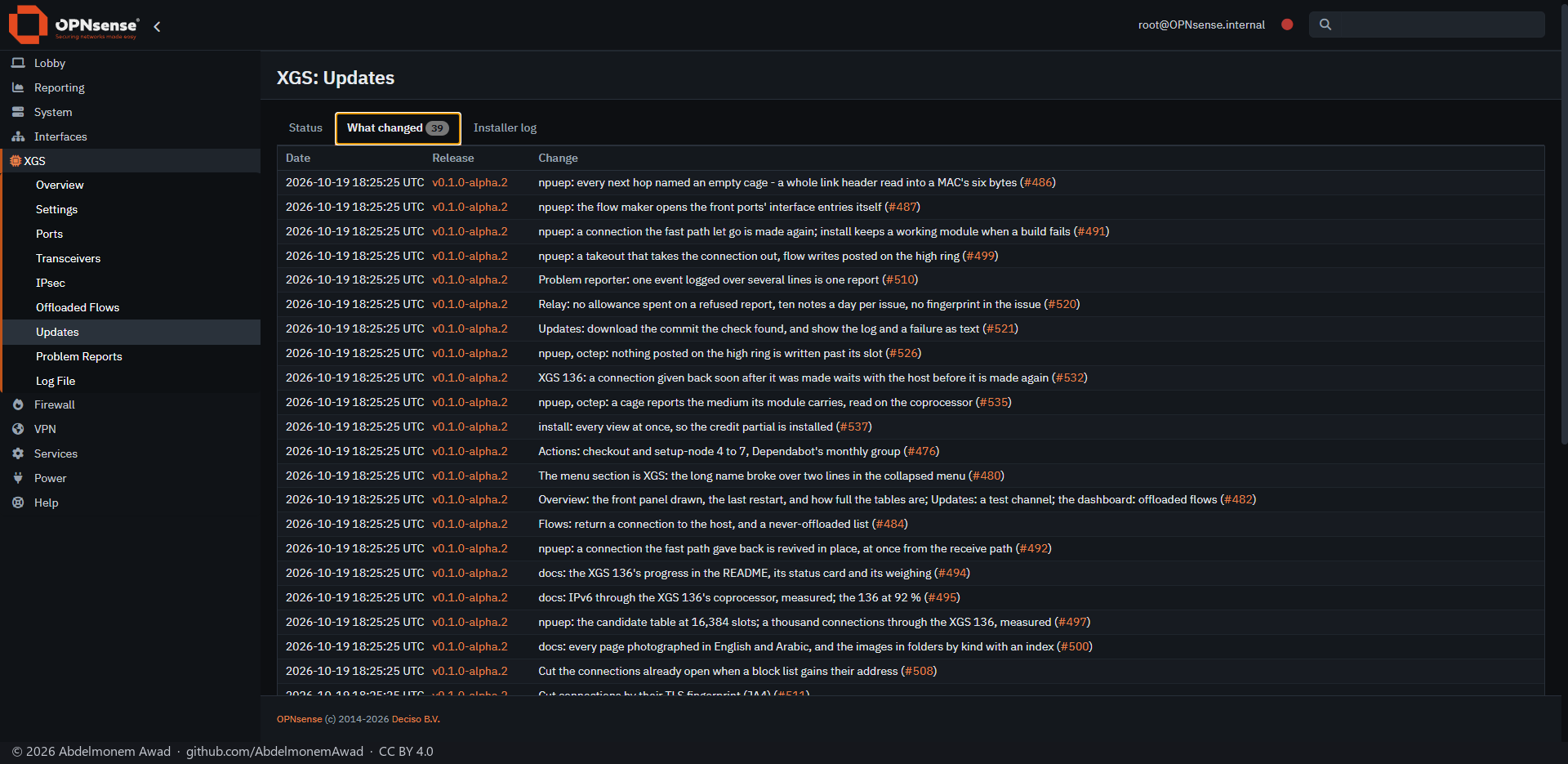Viewport: 1568px width, 764px height.
Task: Click the Help lifebuoy icon
Action: coord(18,503)
